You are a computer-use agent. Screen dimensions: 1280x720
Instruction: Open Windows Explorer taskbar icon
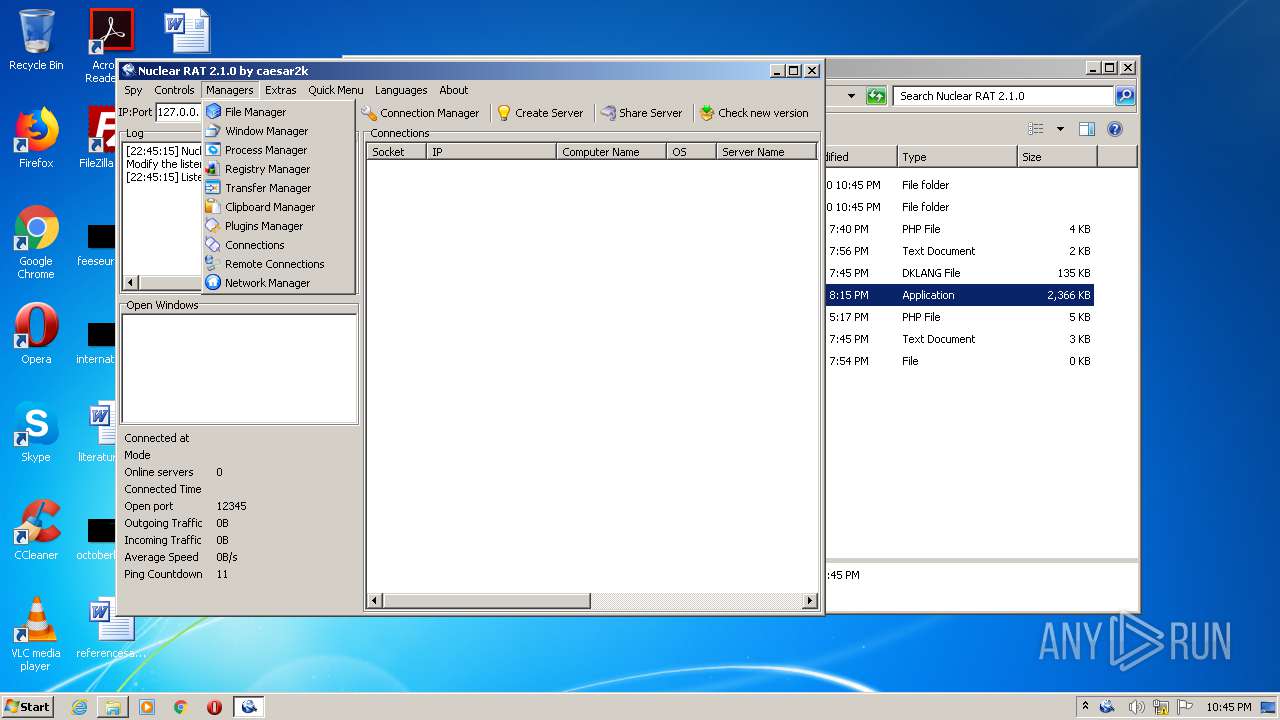113,707
